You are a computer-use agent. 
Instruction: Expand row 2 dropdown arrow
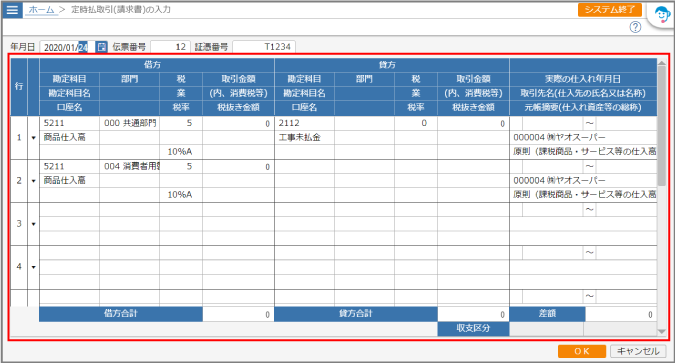pos(34,181)
